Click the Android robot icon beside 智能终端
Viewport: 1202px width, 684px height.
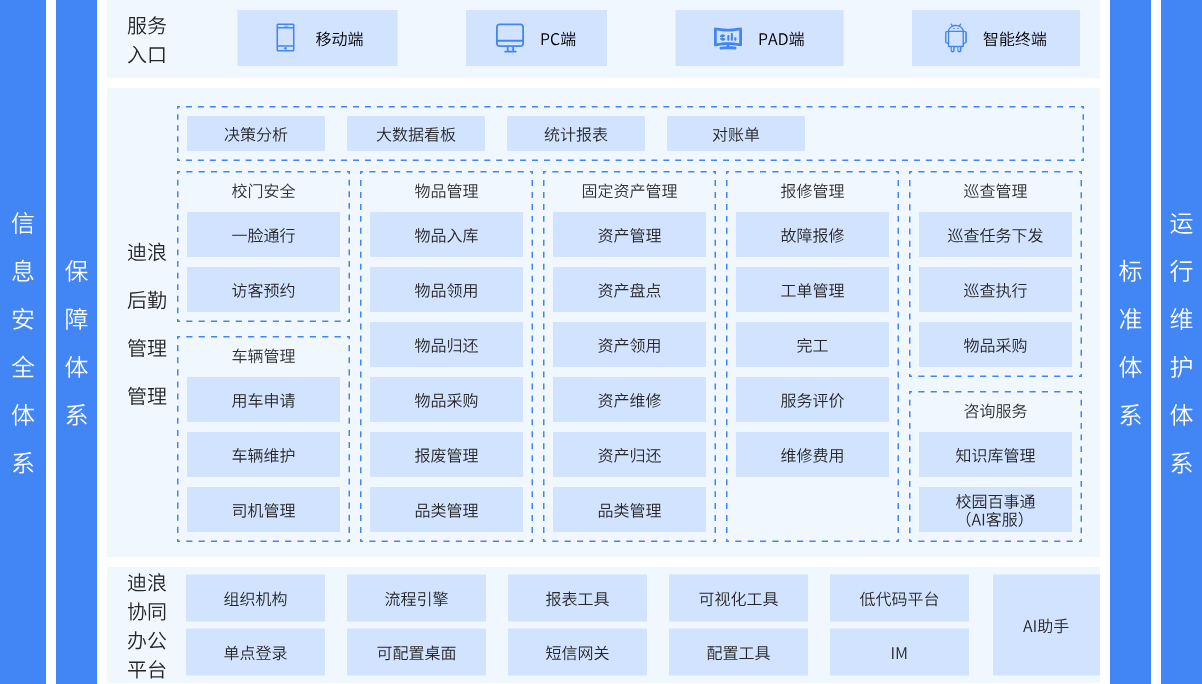pyautogui.click(x=955, y=38)
